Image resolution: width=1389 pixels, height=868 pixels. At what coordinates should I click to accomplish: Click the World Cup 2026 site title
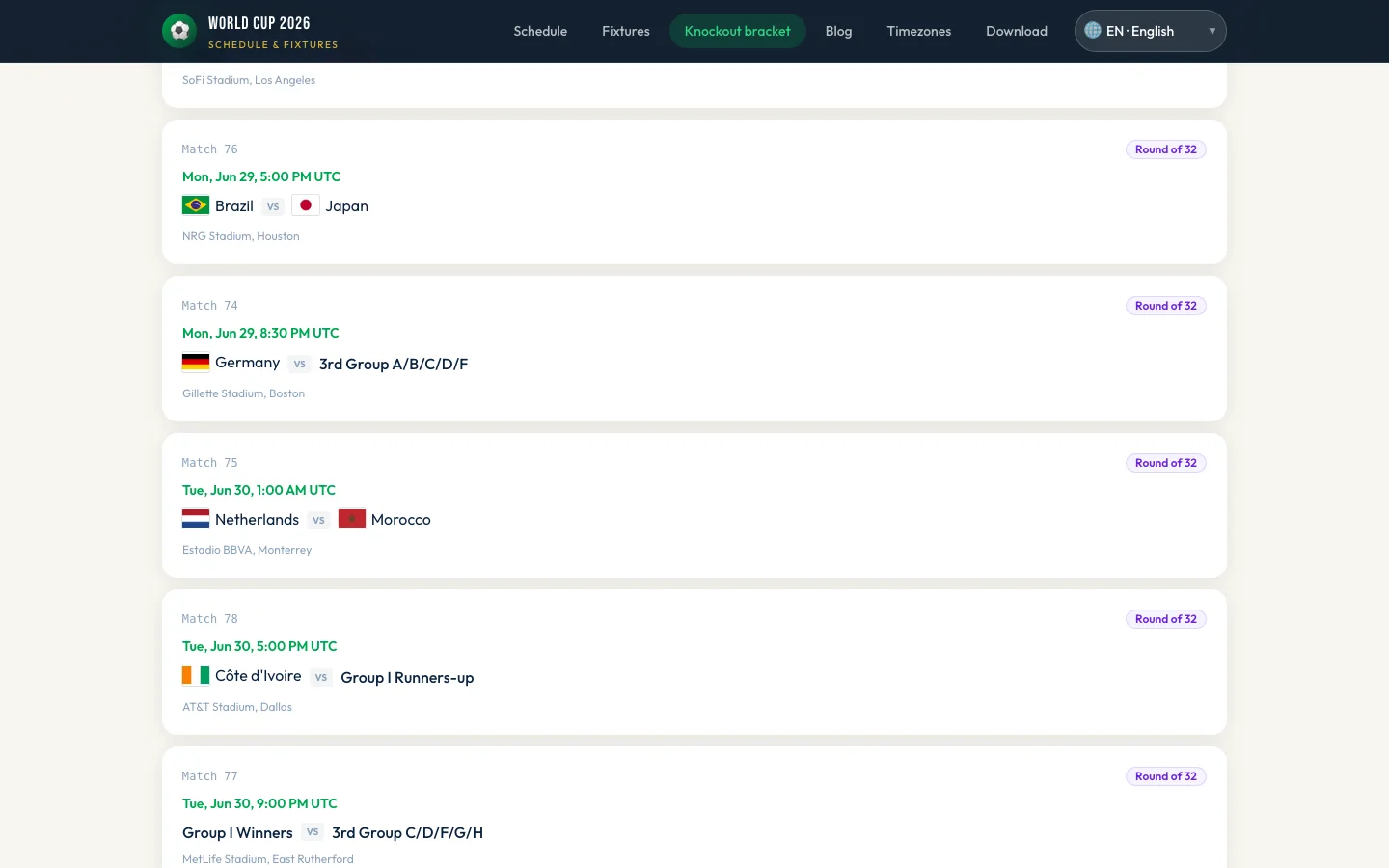pyautogui.click(x=259, y=23)
